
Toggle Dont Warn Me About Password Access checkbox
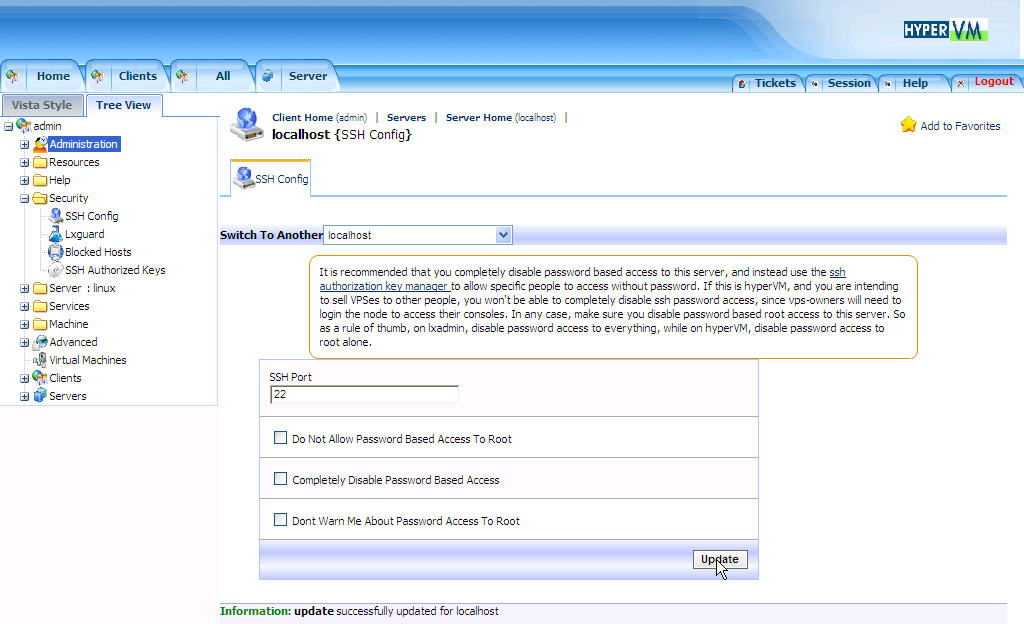click(x=280, y=520)
